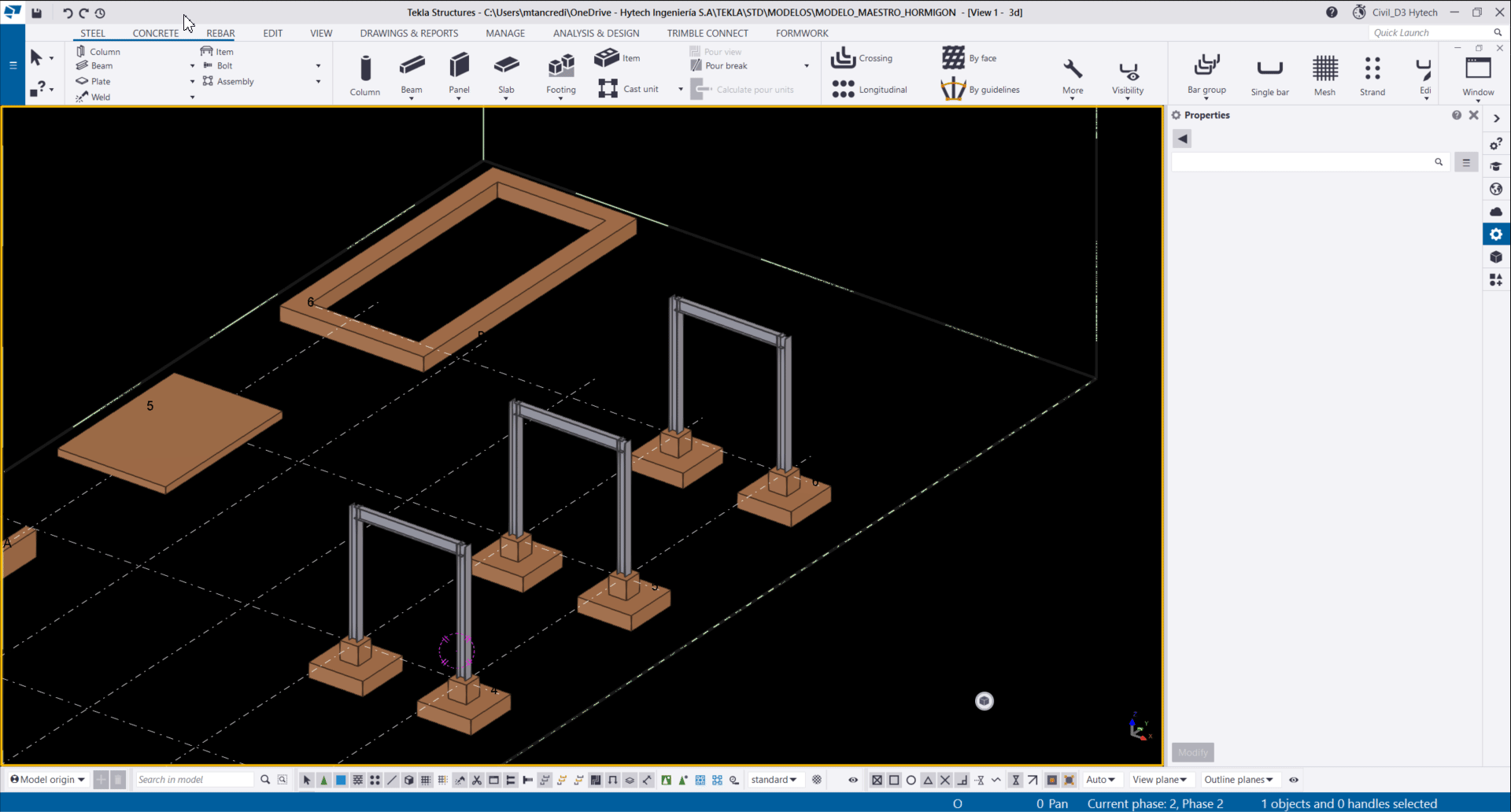
Task: Switch to the REBAR ribbon tab
Action: pos(220,33)
